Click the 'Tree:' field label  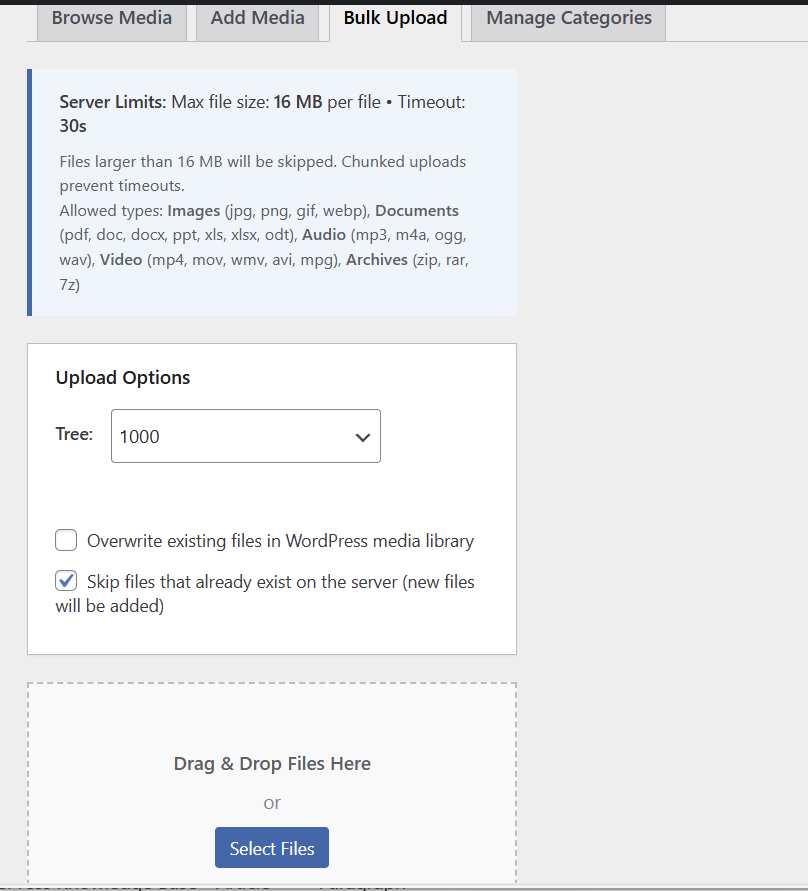(74, 434)
